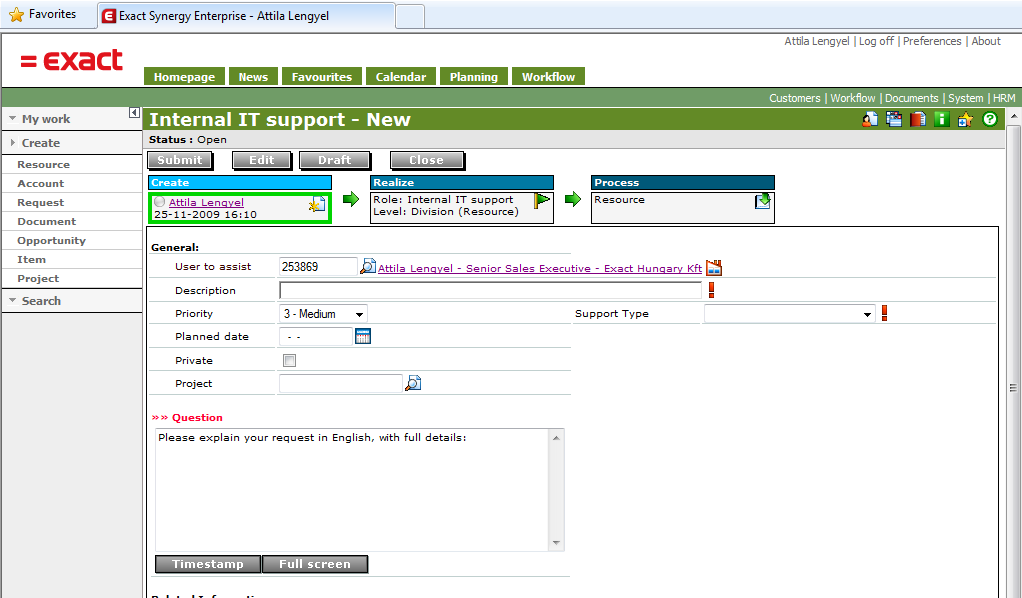Open Attila Lengyel link in Create step
The width and height of the screenshot is (1022, 598).
point(206,202)
